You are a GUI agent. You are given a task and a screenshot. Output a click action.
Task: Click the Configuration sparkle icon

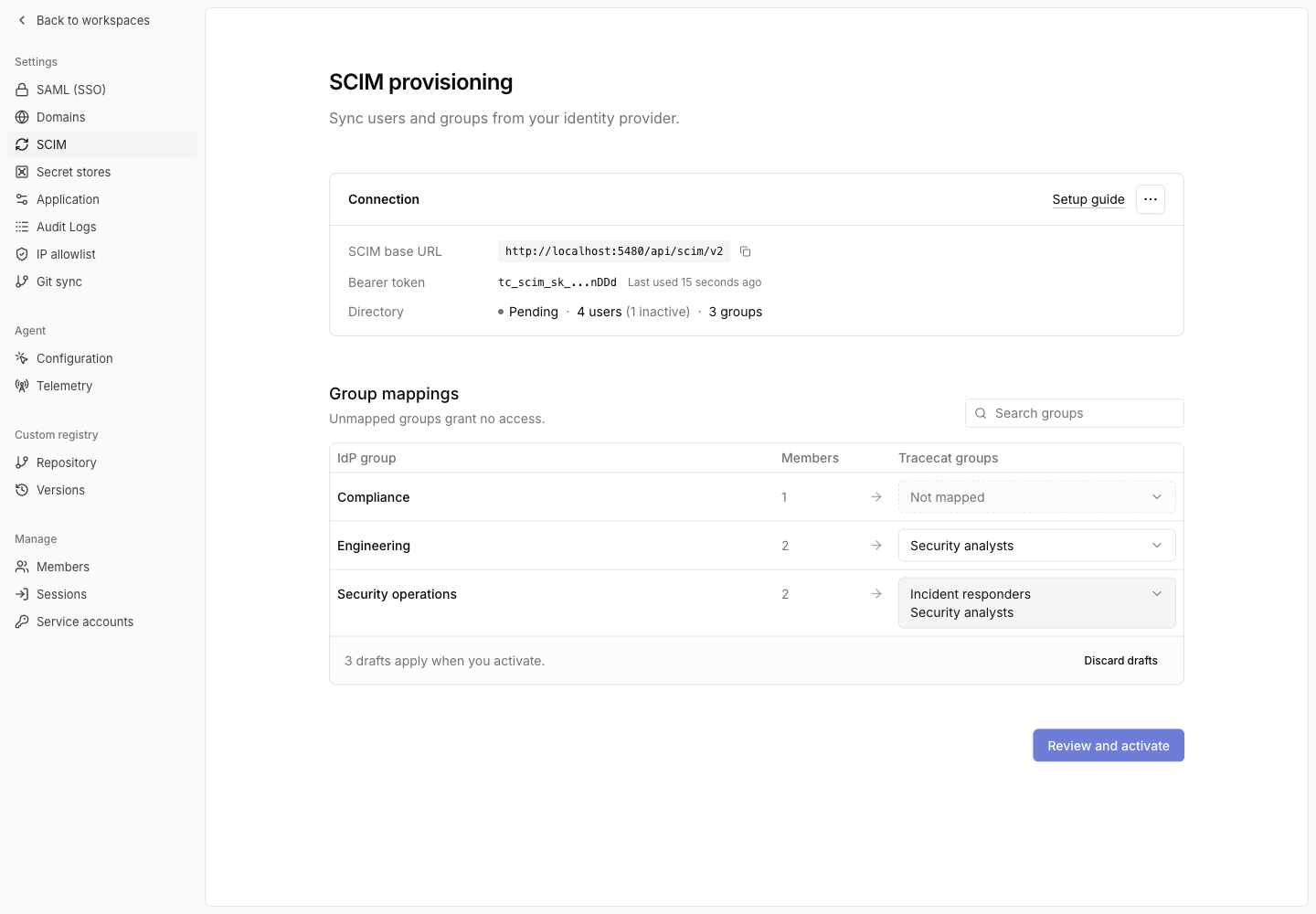(x=22, y=358)
